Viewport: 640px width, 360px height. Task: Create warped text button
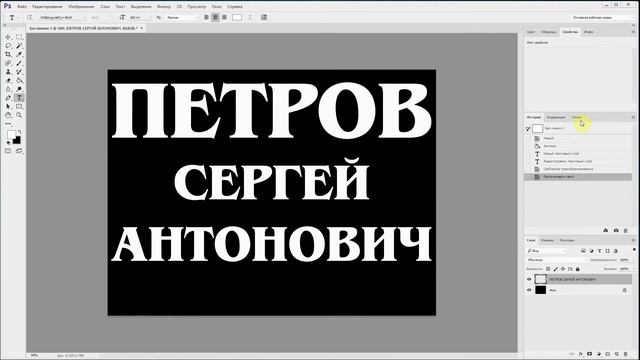(250, 18)
